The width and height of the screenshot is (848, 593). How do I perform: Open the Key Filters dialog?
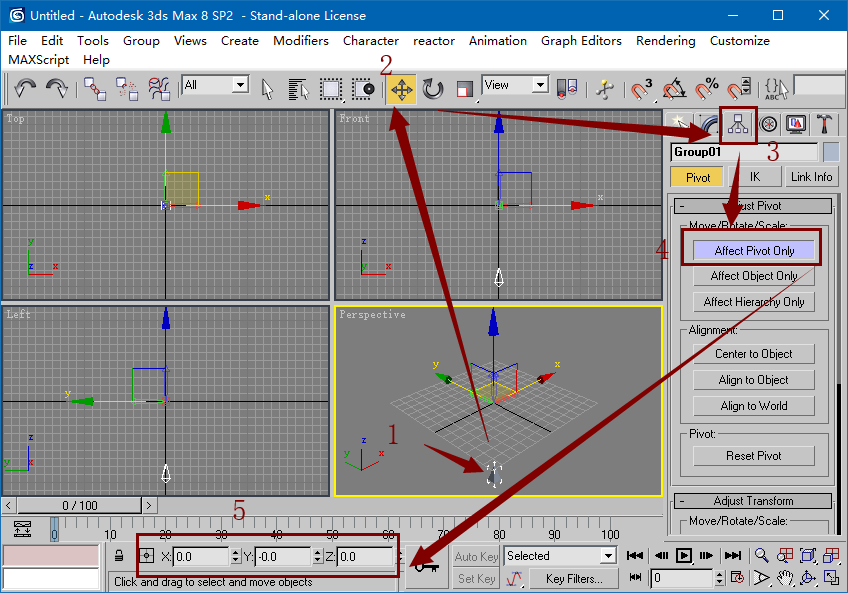click(574, 579)
